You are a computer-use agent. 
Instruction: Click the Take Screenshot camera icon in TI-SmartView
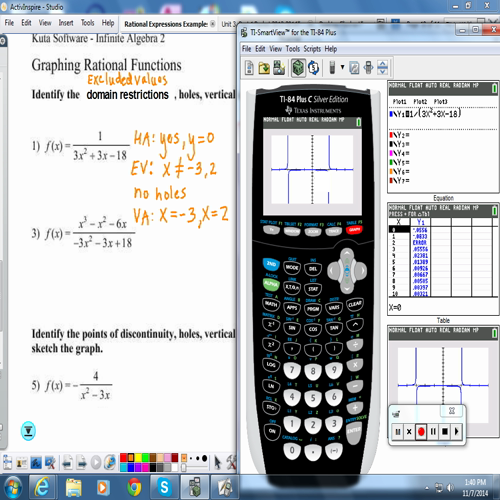click(x=279, y=68)
